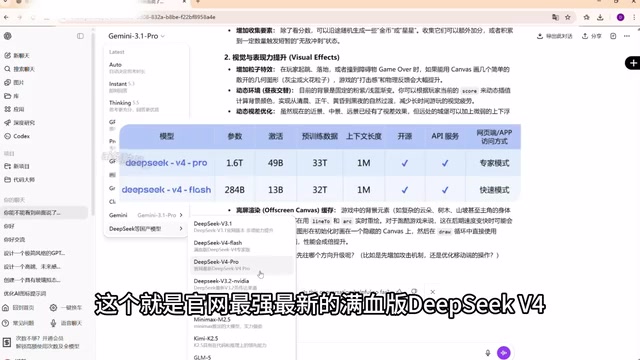The image size is (640, 360).
Task: Choose Kimi-K2.5 from the submenu
Action: tap(242, 342)
